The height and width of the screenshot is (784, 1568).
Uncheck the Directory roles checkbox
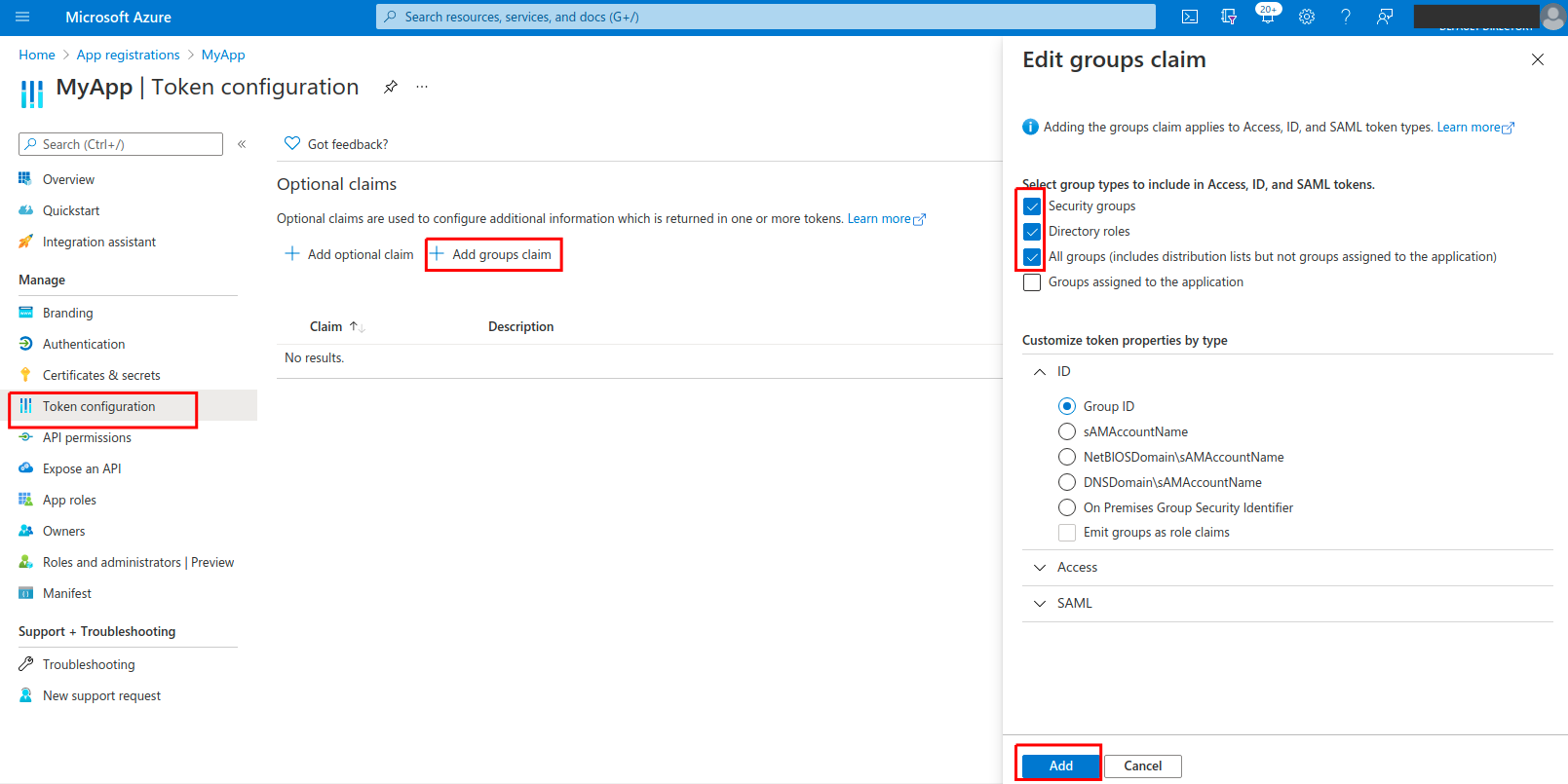click(x=1032, y=232)
